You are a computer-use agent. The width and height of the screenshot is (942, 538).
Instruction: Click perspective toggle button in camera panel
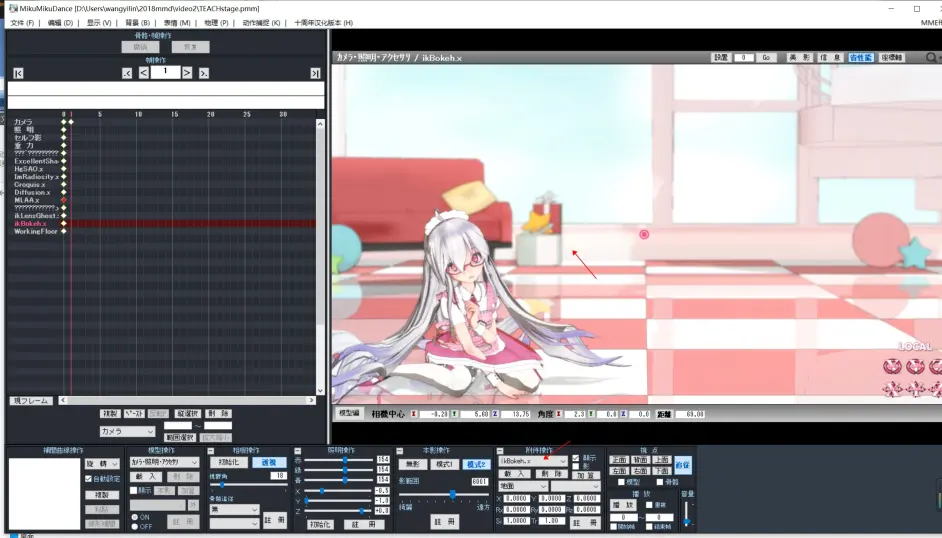click(x=269, y=462)
